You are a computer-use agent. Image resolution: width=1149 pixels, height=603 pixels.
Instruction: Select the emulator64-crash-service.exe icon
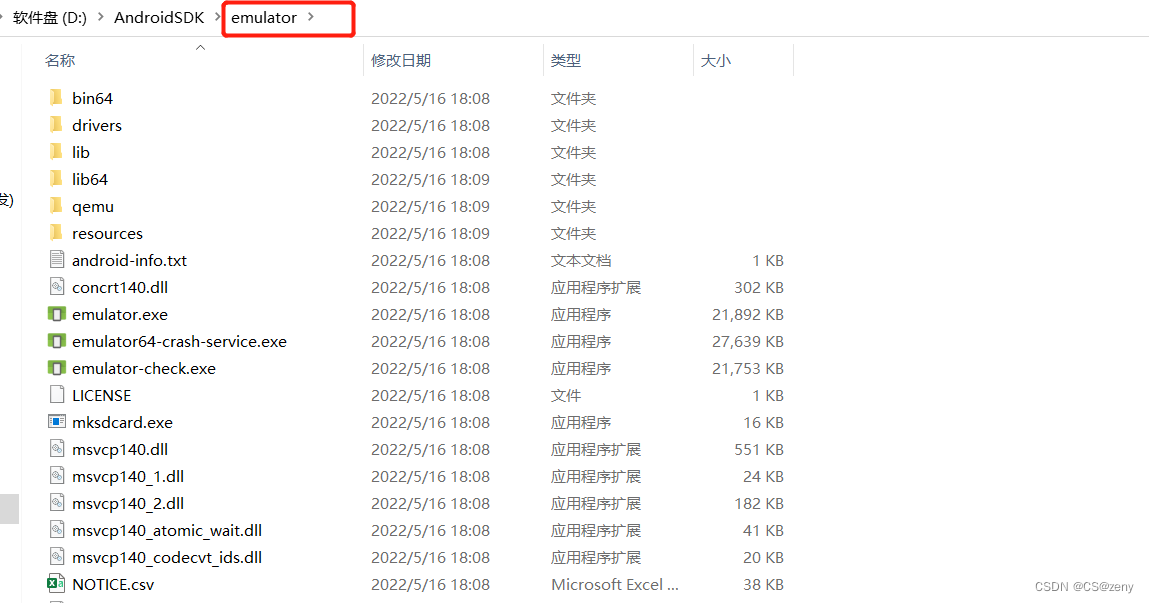pos(56,341)
